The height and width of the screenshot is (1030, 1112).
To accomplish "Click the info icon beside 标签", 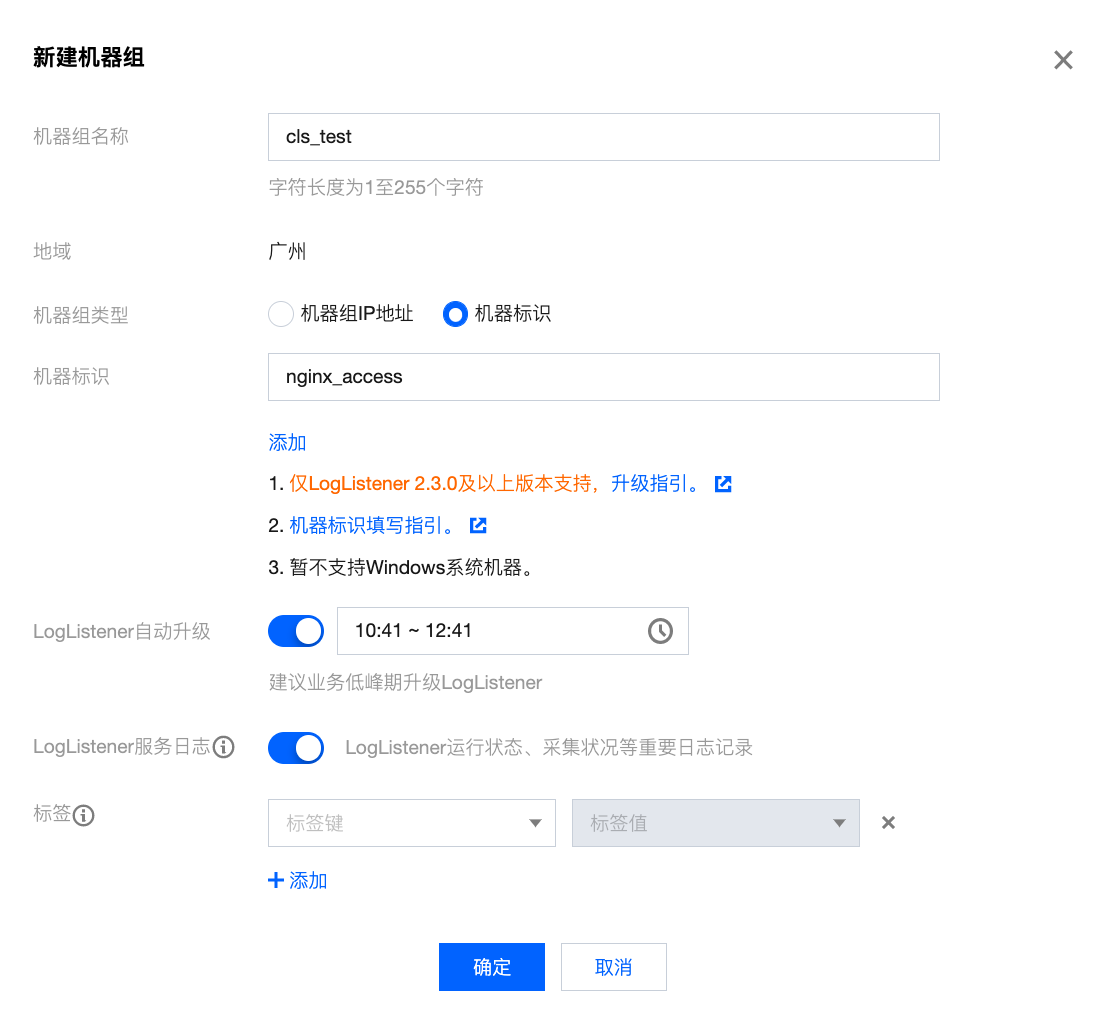I will pos(84,815).
